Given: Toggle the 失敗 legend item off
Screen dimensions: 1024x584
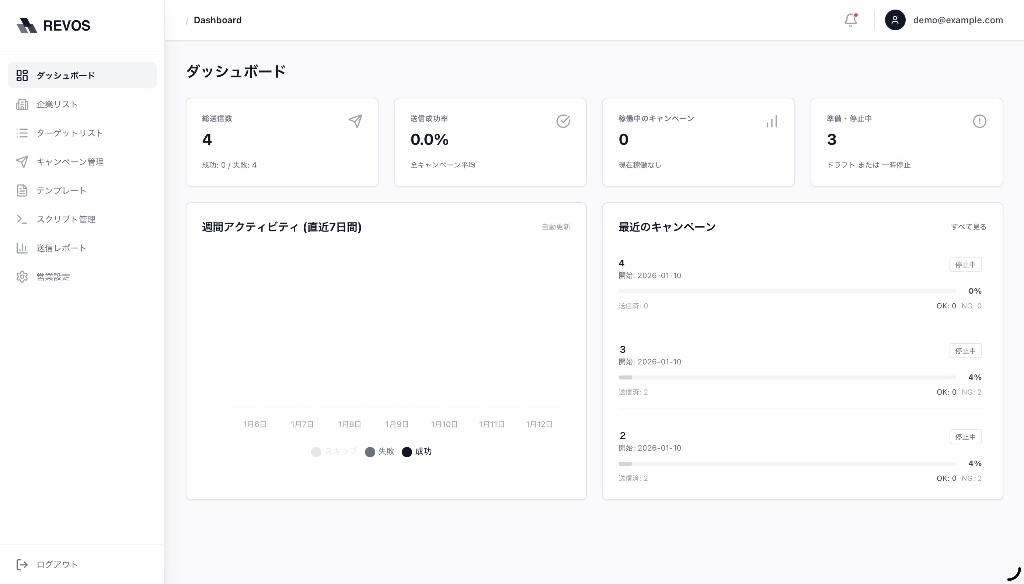Looking at the screenshot, I should click(x=380, y=451).
